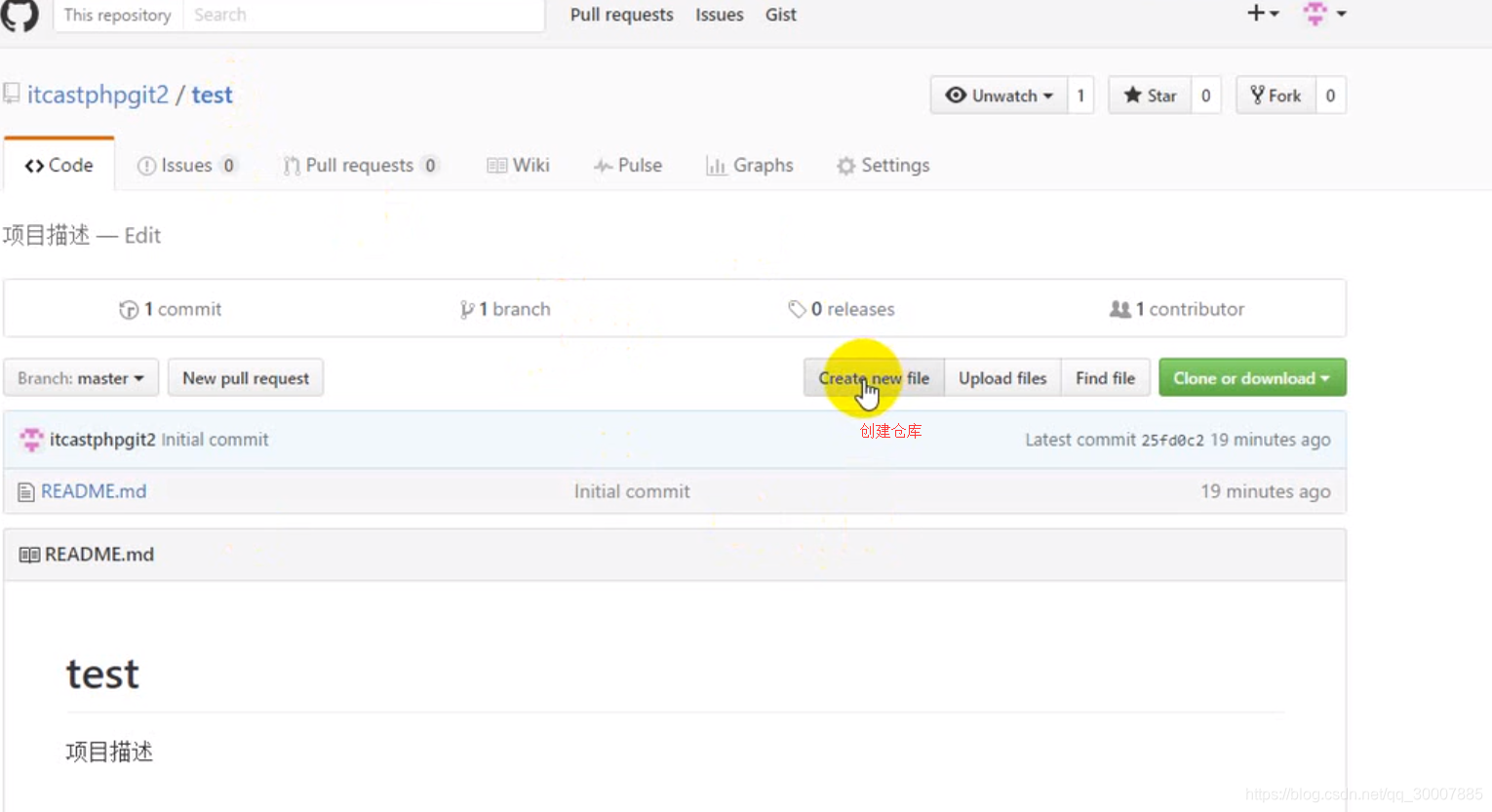Click the itcastphpgit2 author name in commit bar

click(x=102, y=440)
